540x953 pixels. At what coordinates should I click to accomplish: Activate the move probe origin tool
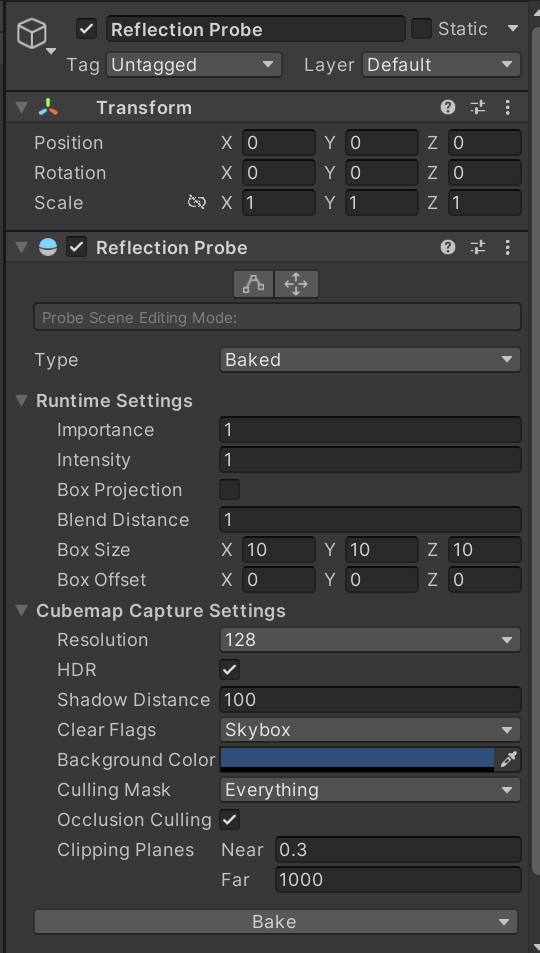click(296, 284)
